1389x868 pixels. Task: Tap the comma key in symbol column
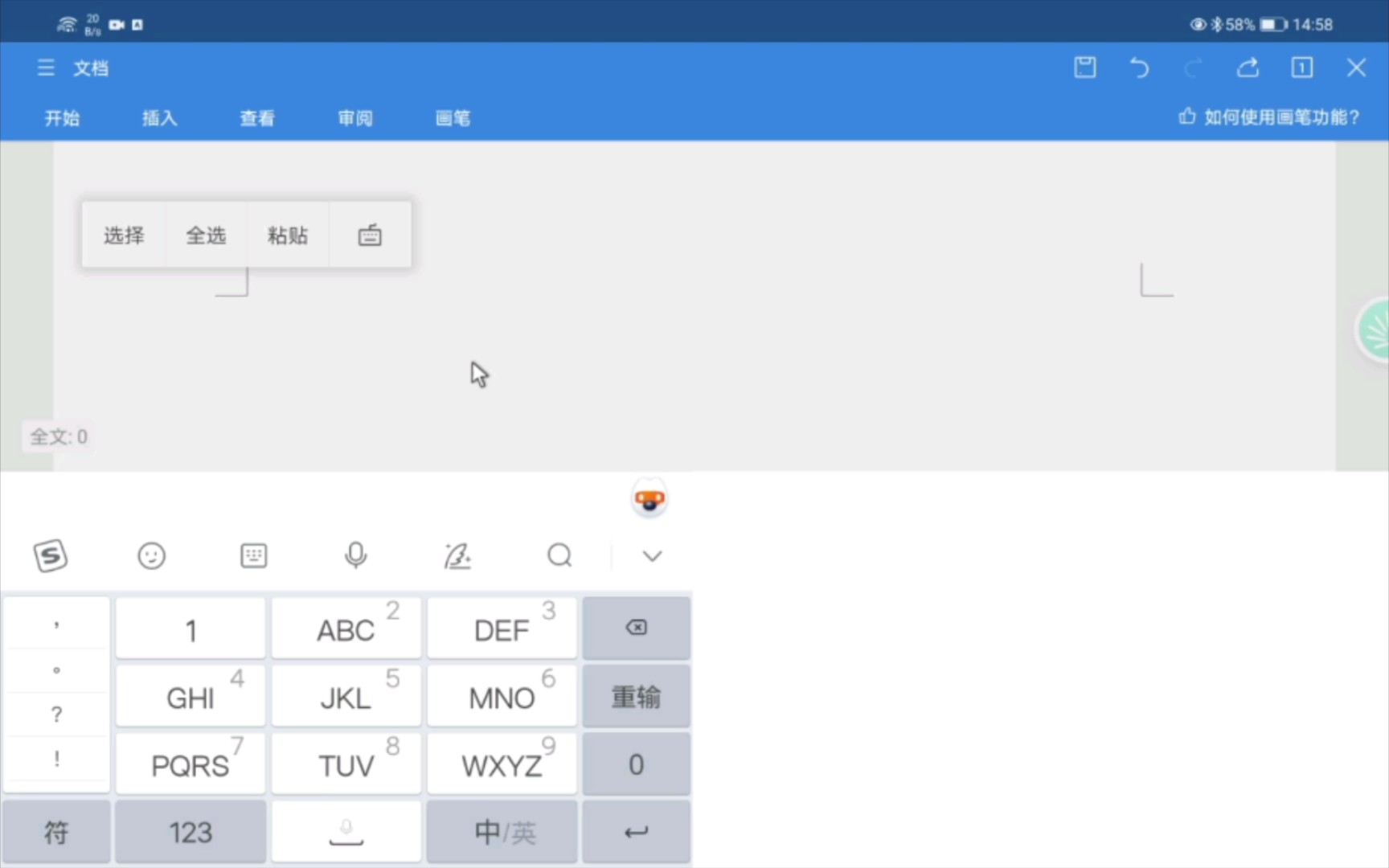(x=56, y=625)
